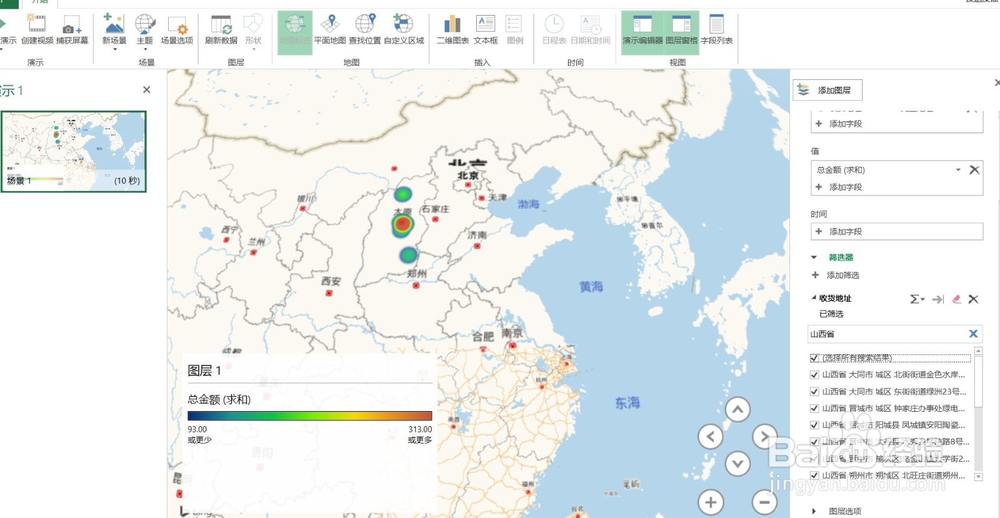Image resolution: width=1000 pixels, height=518 pixels.
Task: Uncheck the 阳城县 凤城镇 address entry
Action: 814,425
